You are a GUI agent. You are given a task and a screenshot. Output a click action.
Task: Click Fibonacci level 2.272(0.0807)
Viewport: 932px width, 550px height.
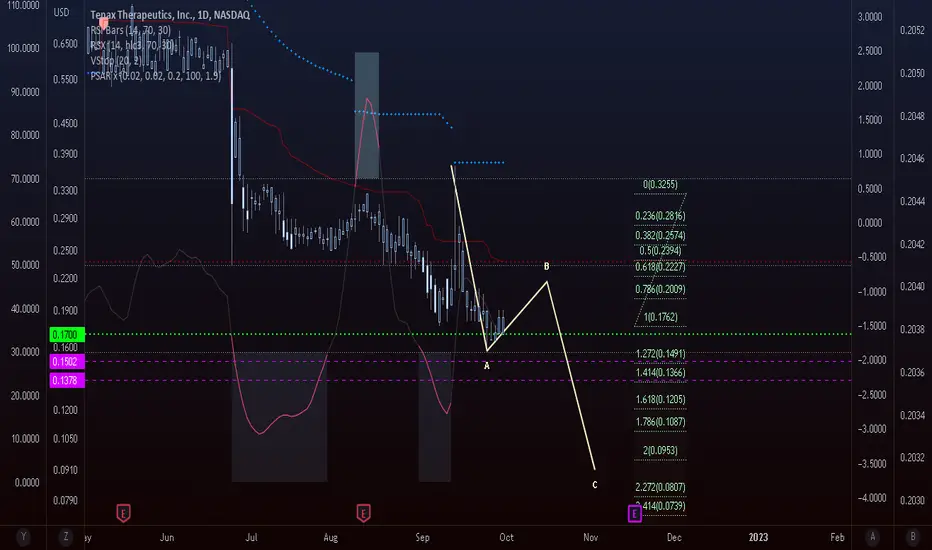point(660,488)
